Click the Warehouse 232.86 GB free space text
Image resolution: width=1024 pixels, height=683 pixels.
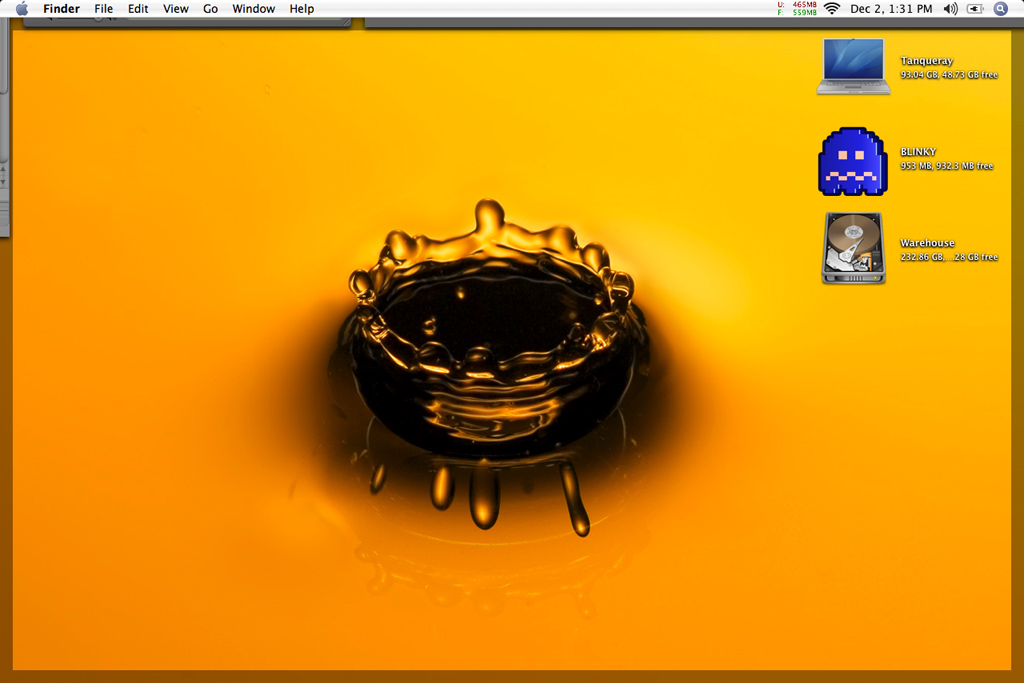coord(949,257)
